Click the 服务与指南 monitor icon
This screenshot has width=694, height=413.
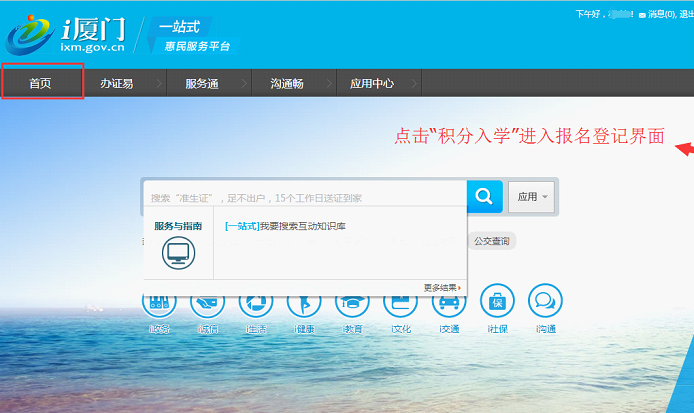point(178,252)
